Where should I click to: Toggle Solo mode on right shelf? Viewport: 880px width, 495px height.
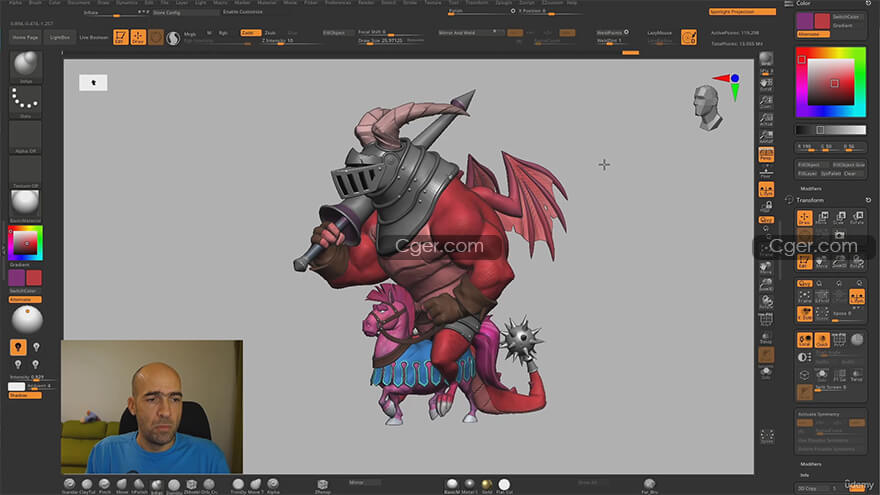766,373
